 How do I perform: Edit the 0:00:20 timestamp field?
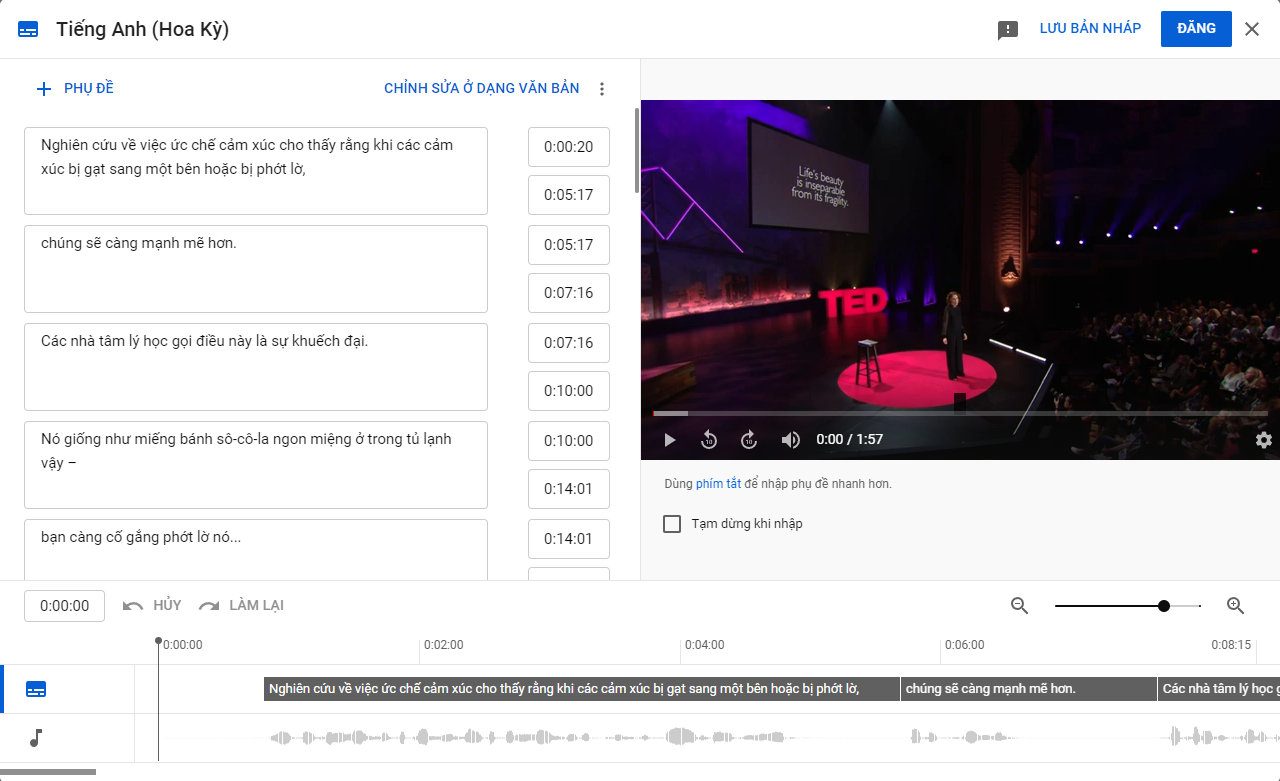568,146
